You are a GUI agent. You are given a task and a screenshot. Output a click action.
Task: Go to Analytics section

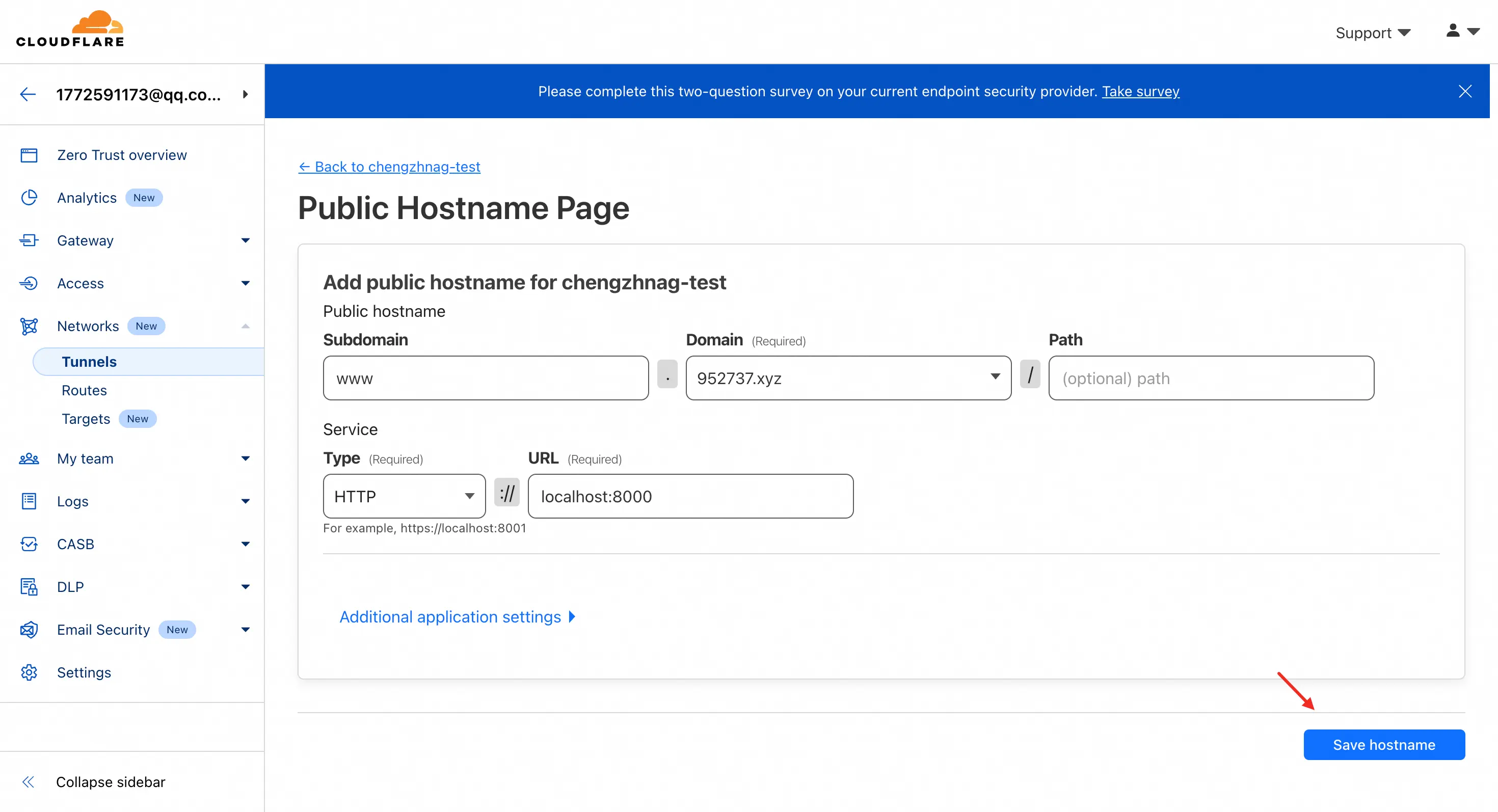click(87, 198)
